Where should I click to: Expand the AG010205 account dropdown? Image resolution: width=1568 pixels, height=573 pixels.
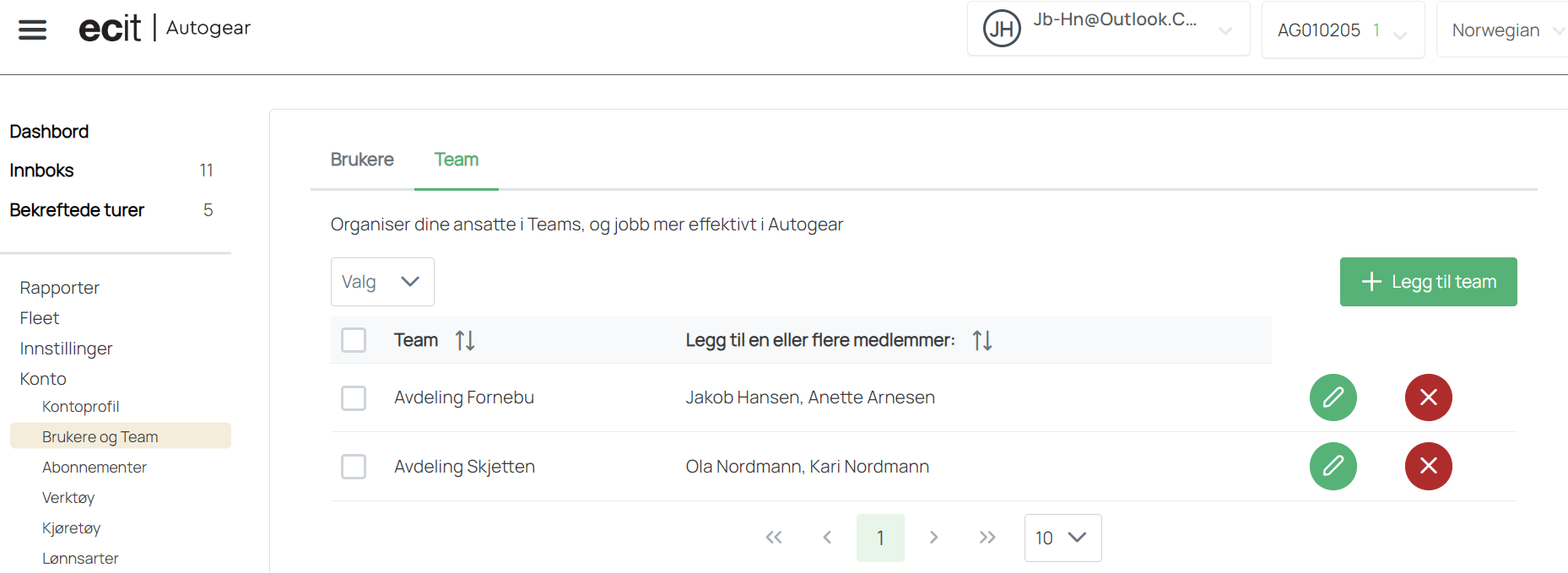tap(1343, 30)
